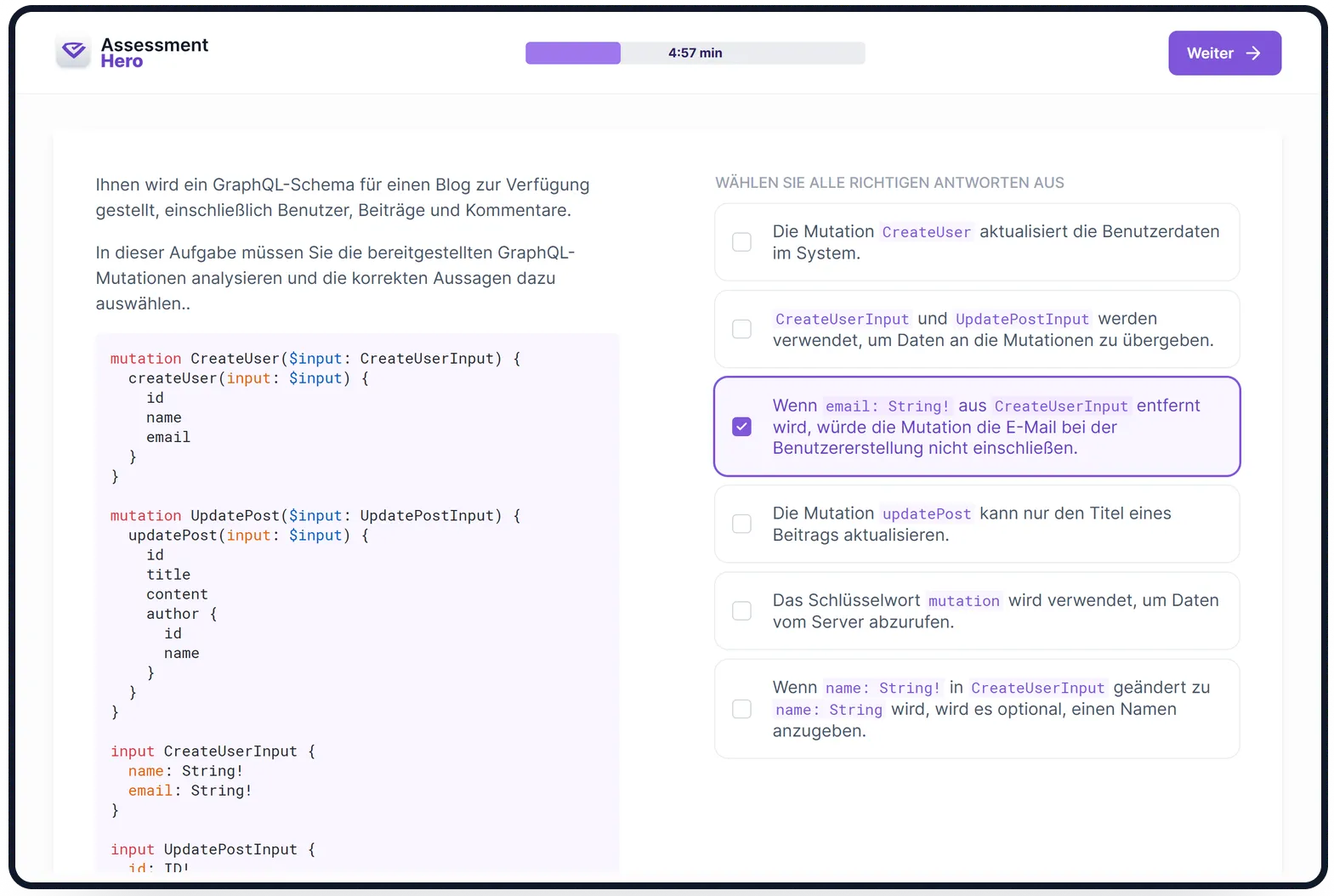Viewport: 1334px width, 896px height.
Task: Click the input CreateUserInput definition line
Action: pyautogui.click(x=213, y=751)
